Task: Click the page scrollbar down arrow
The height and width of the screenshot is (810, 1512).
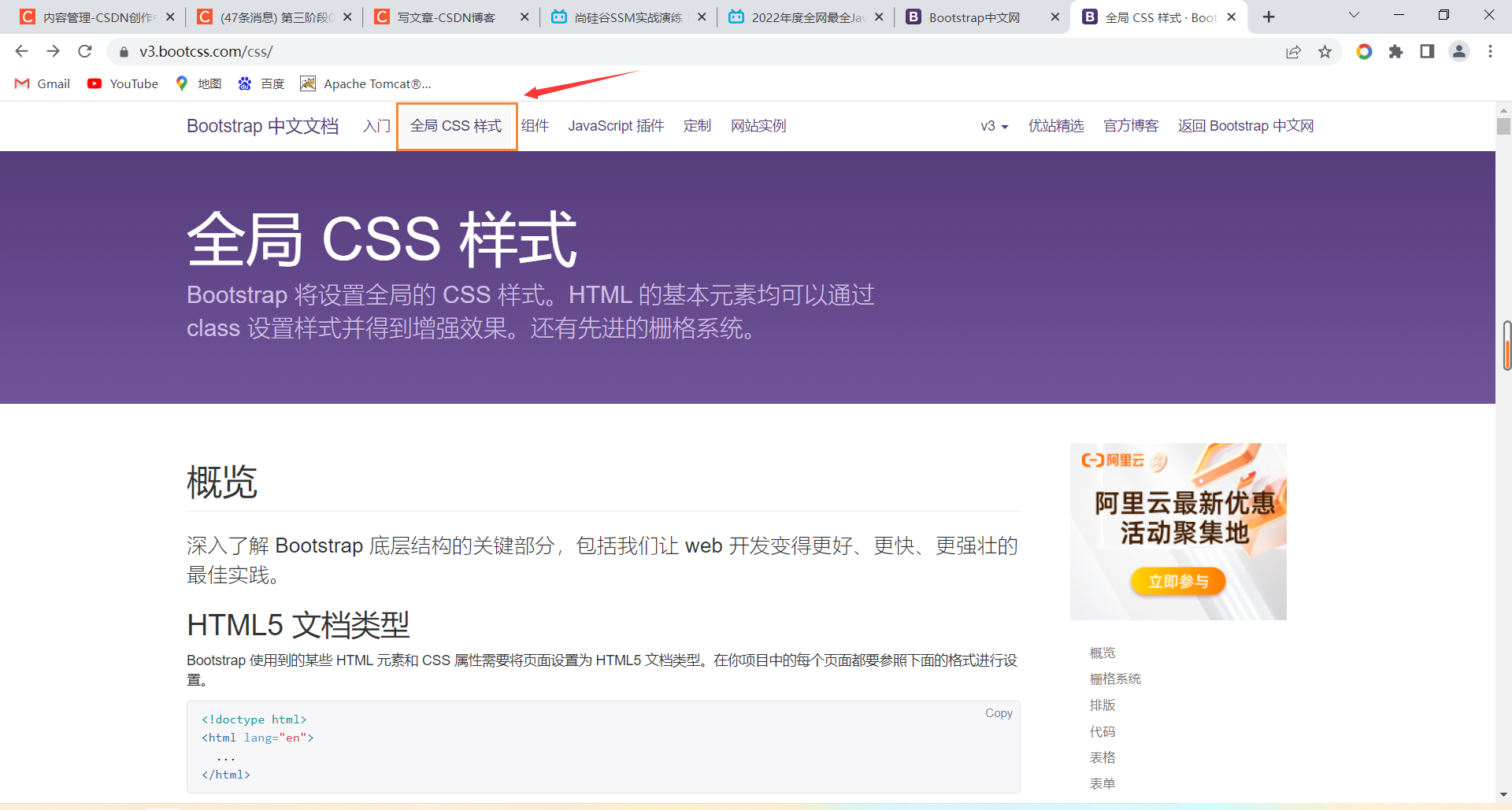Action: coord(1503,795)
